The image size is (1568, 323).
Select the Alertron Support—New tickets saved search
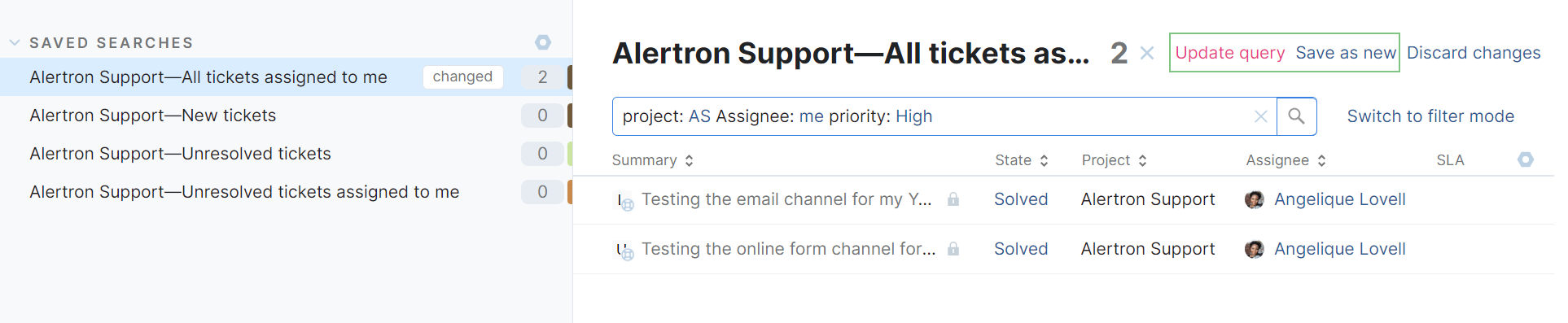coord(153,116)
